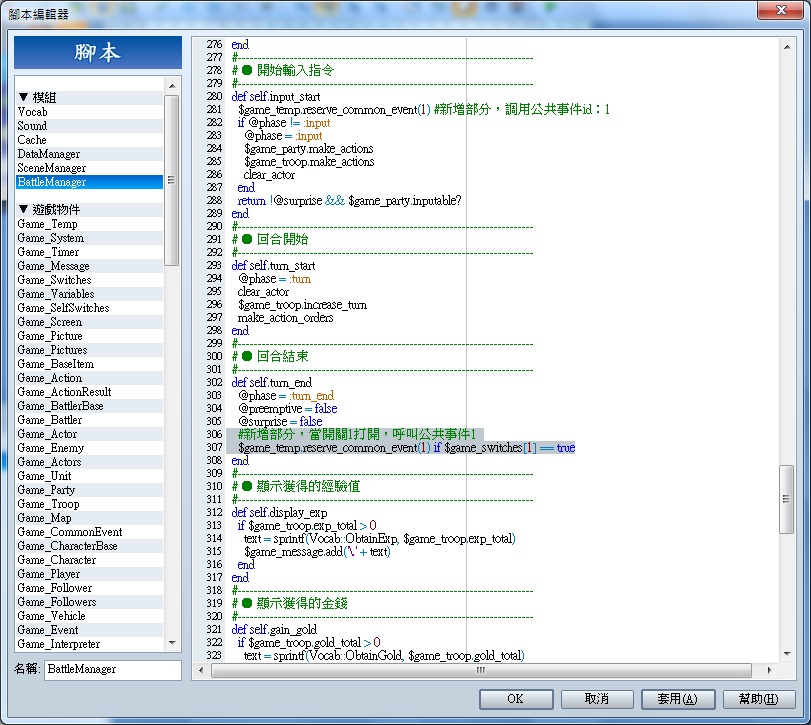Select the ▼ 遊戲物件 section header
The height and width of the screenshot is (725, 811).
pos(89,209)
